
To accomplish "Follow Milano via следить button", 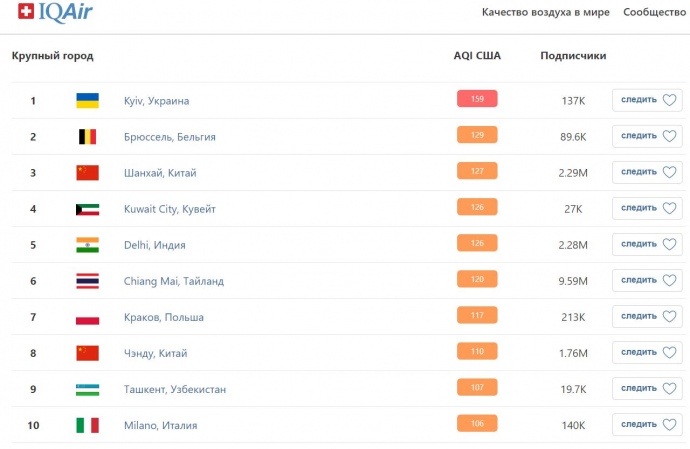I will [638, 424].
